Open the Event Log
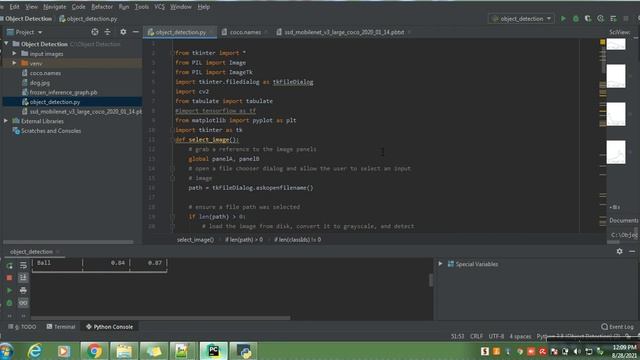 pos(617,327)
